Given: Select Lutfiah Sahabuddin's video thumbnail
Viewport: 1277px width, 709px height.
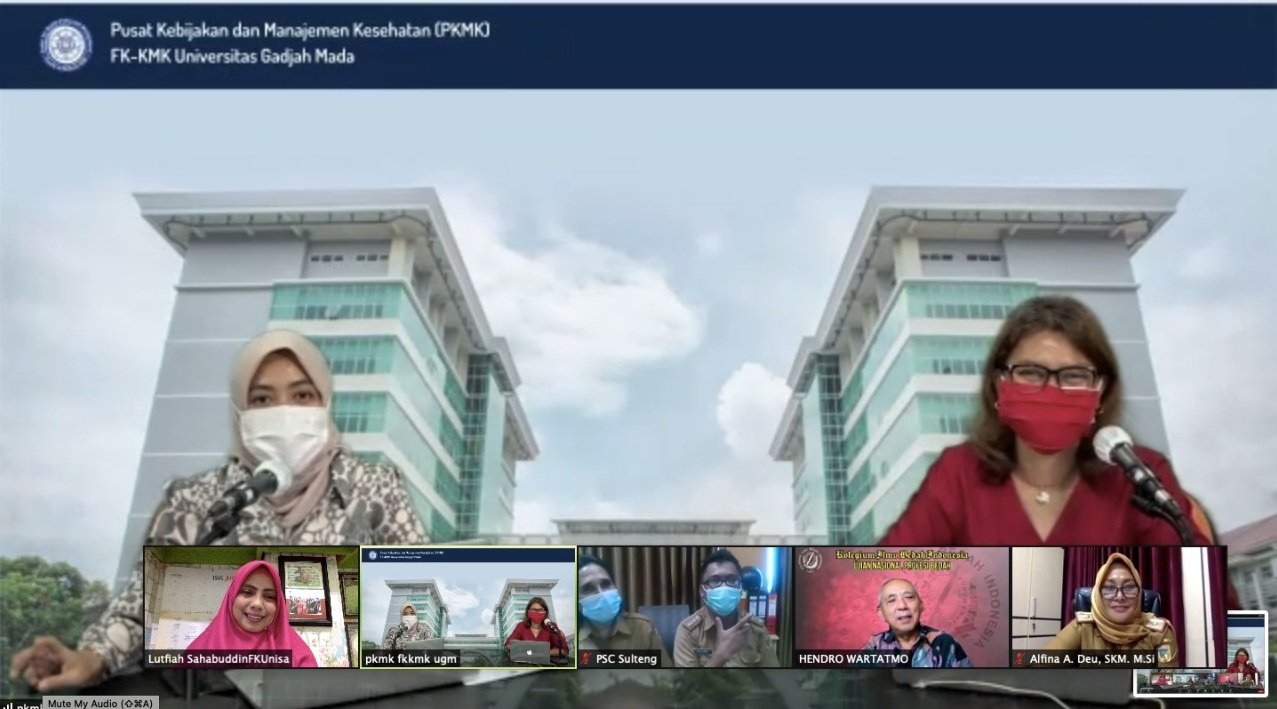Looking at the screenshot, I should (251, 600).
